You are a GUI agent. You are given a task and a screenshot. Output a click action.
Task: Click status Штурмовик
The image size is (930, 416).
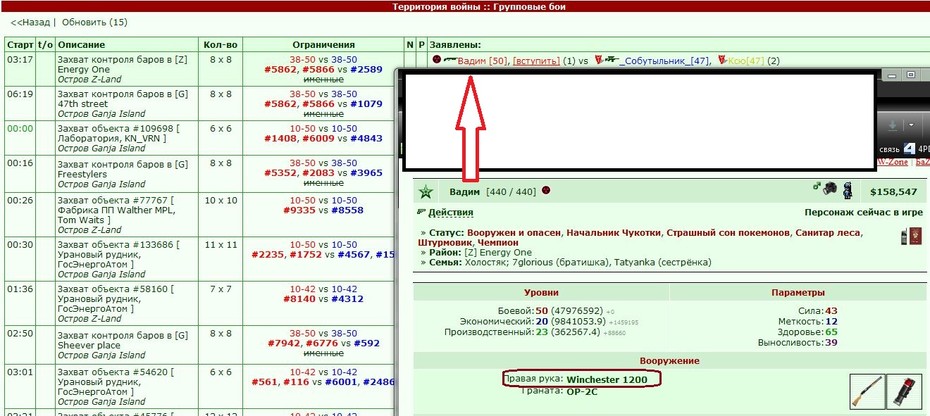click(444, 243)
